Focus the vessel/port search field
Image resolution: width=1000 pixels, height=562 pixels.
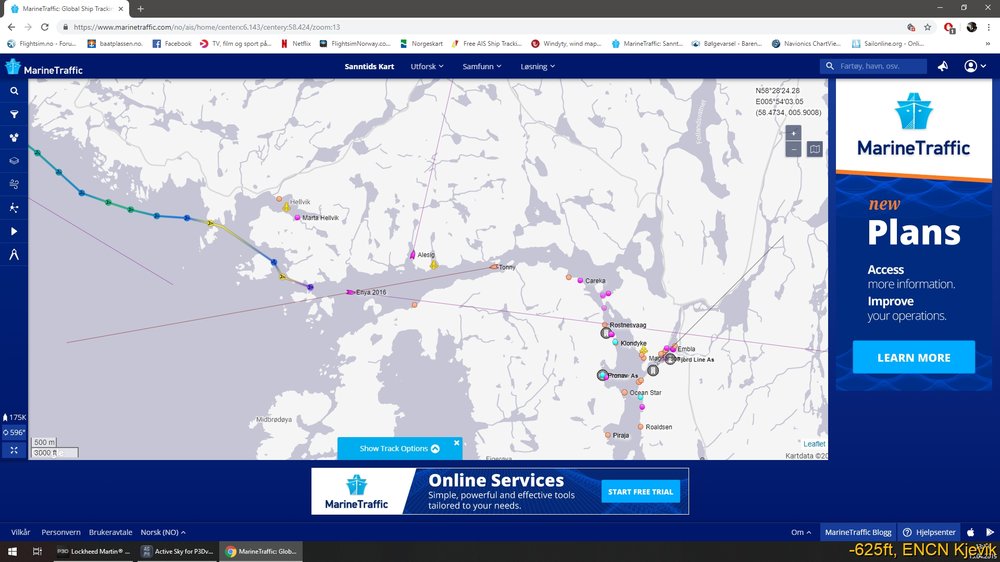pos(873,66)
